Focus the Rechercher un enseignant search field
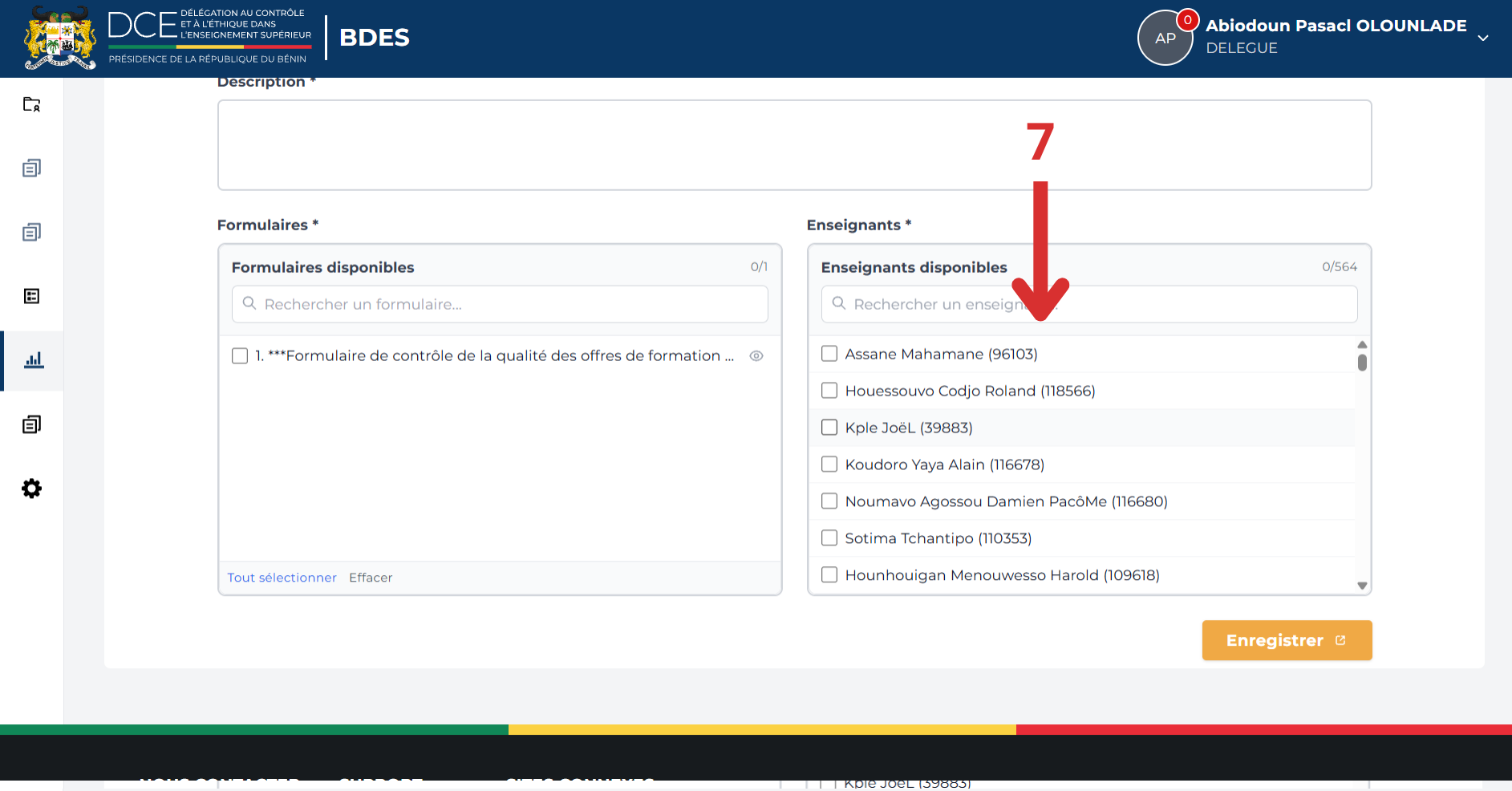Viewport: 1512px width, 791px height. [x=1089, y=304]
